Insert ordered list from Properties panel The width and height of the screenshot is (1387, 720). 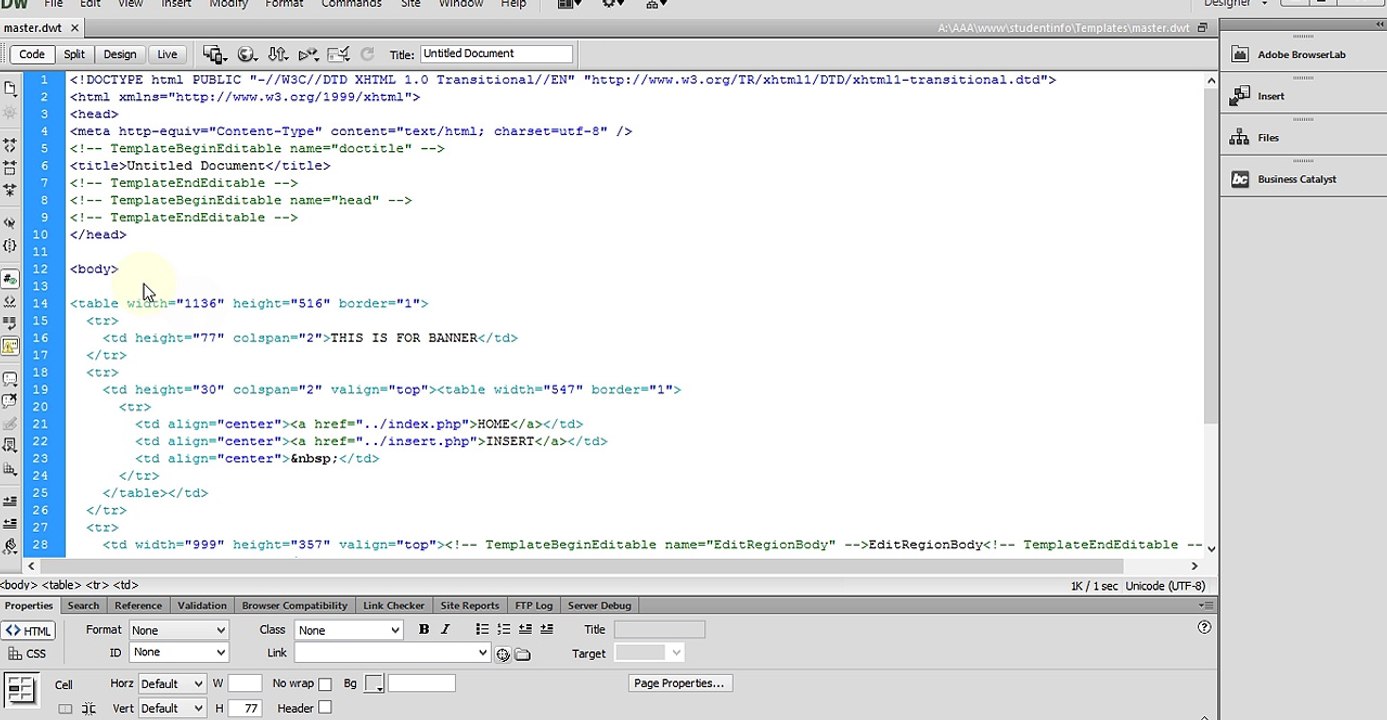tap(503, 629)
